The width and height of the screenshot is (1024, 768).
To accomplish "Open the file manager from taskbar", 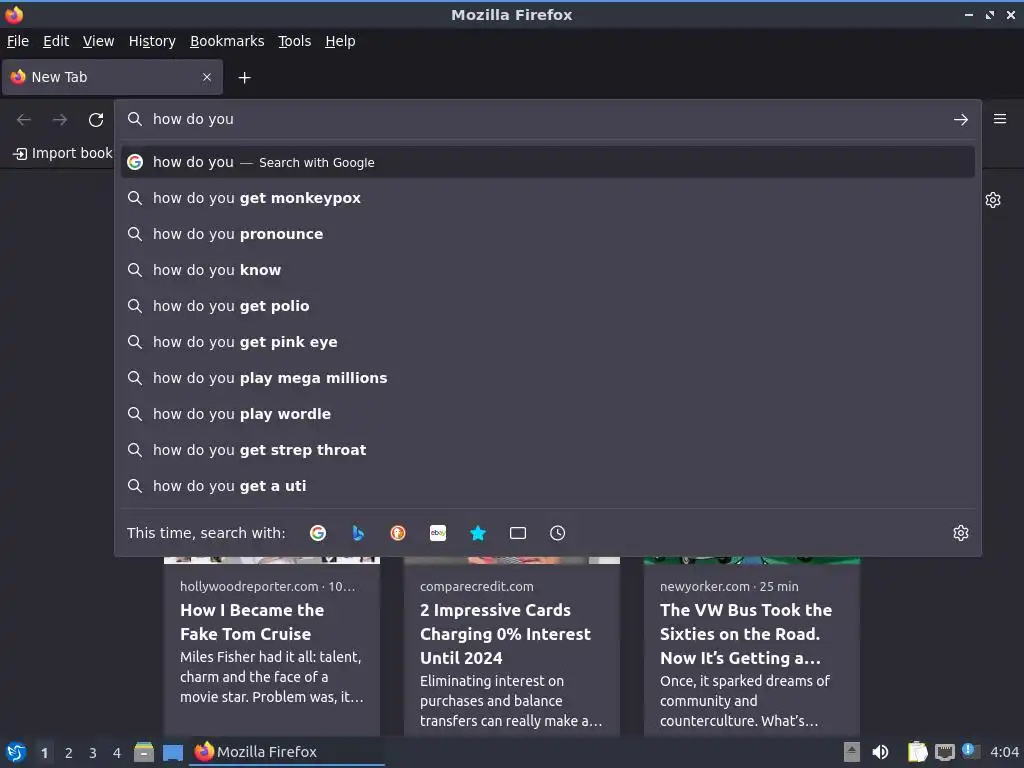I will [x=144, y=752].
